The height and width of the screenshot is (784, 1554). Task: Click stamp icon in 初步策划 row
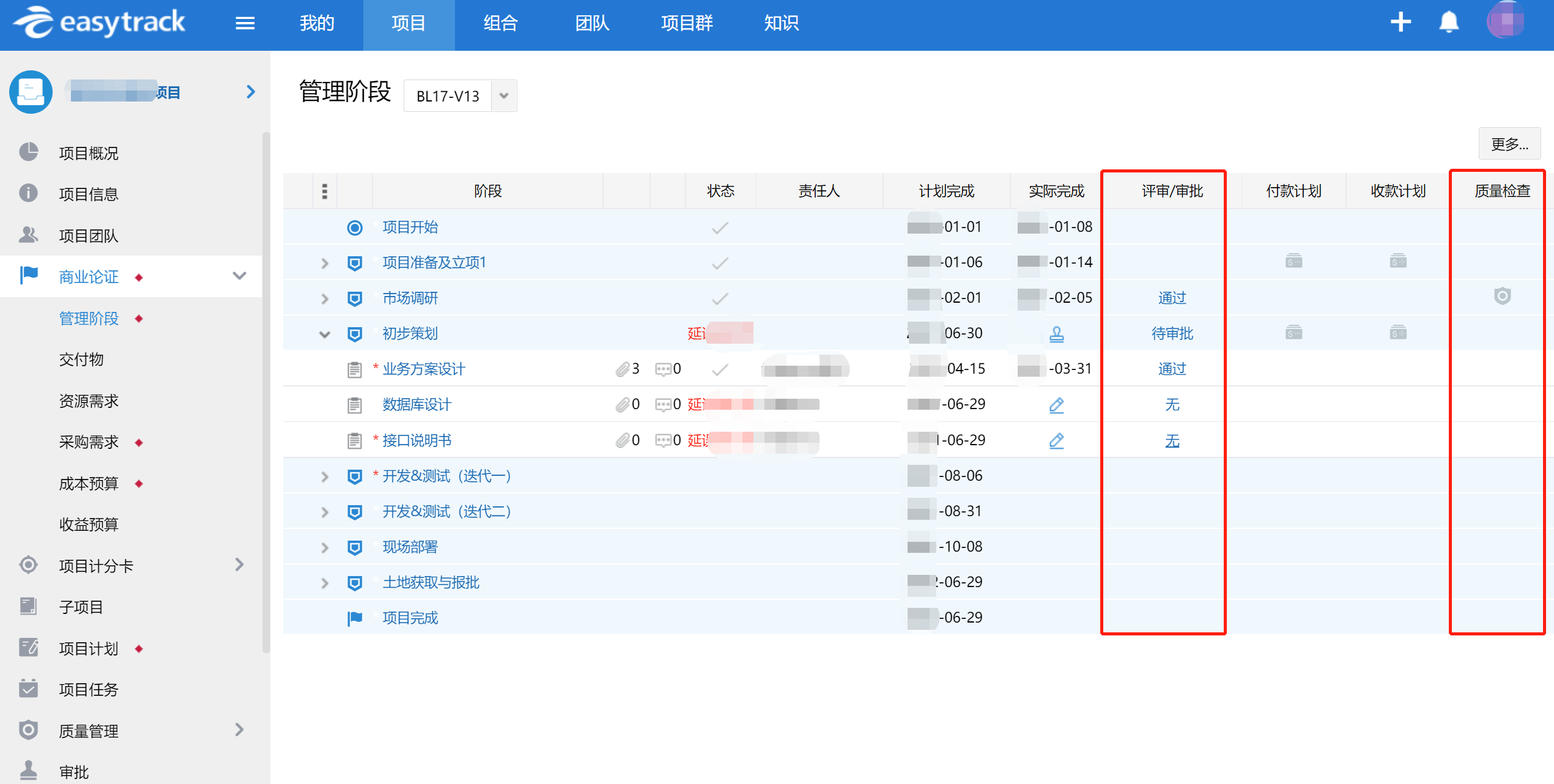coord(1056,334)
